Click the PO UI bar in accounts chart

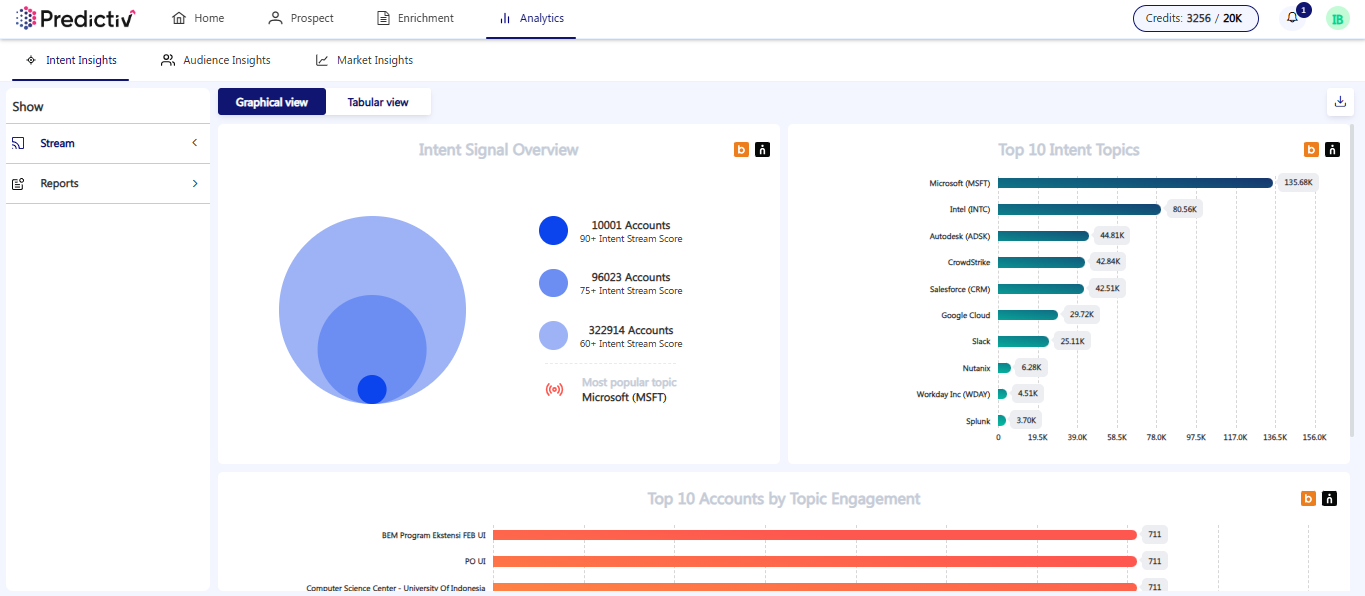click(x=815, y=561)
